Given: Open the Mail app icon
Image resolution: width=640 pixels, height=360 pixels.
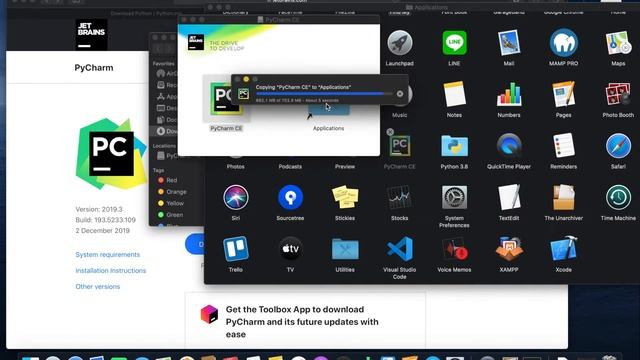Looking at the screenshot, I should (509, 43).
